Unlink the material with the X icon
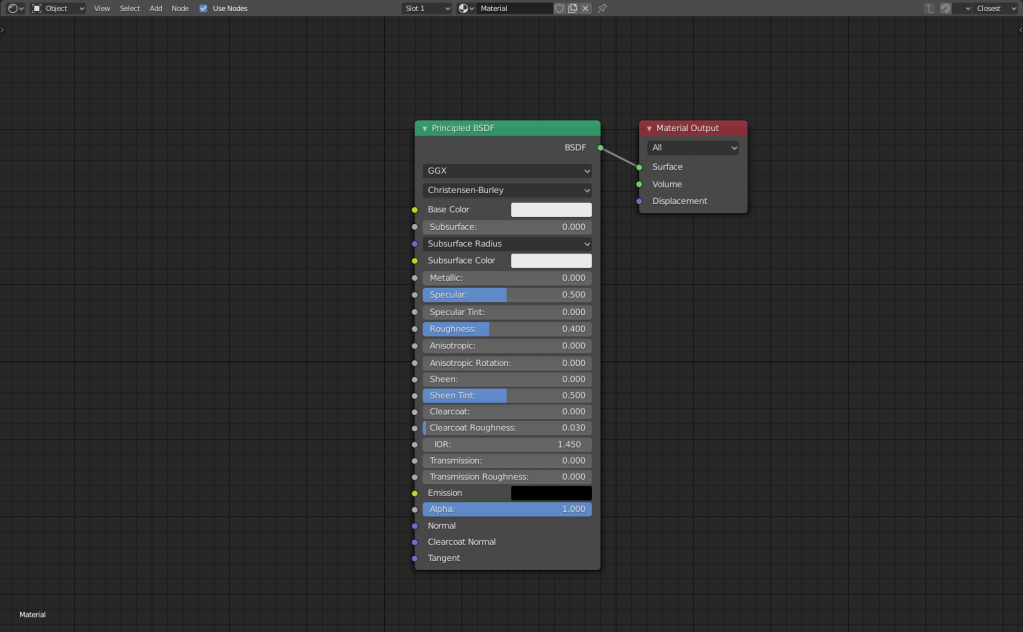1023x632 pixels. point(585,8)
